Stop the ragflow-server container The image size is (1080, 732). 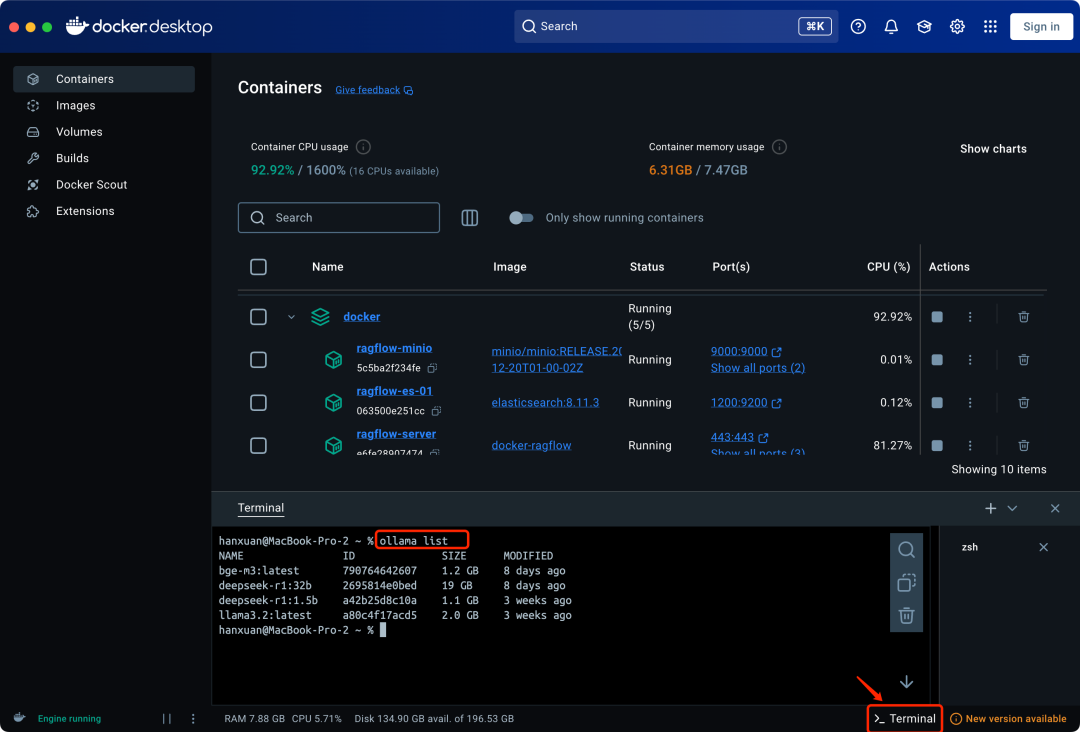(x=937, y=446)
